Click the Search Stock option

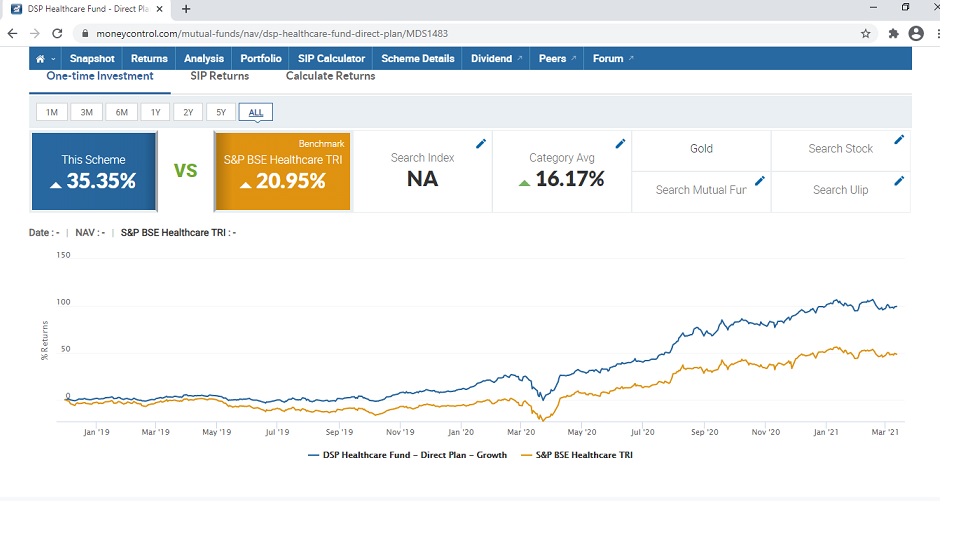tap(840, 149)
